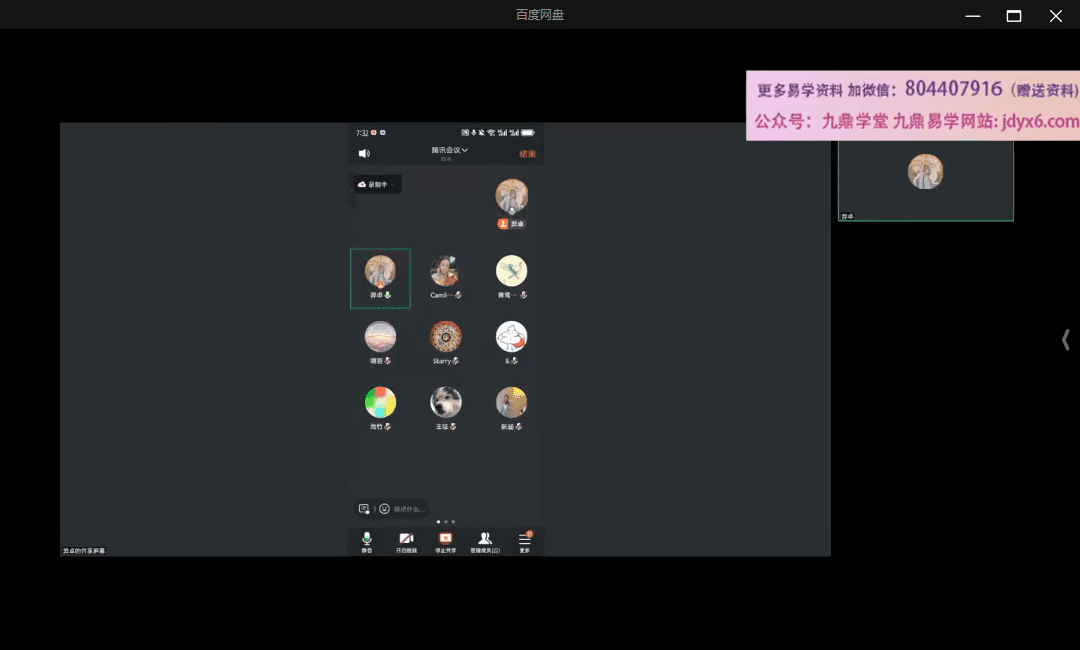
Task: Select the Starry participant avatar
Action: click(445, 337)
